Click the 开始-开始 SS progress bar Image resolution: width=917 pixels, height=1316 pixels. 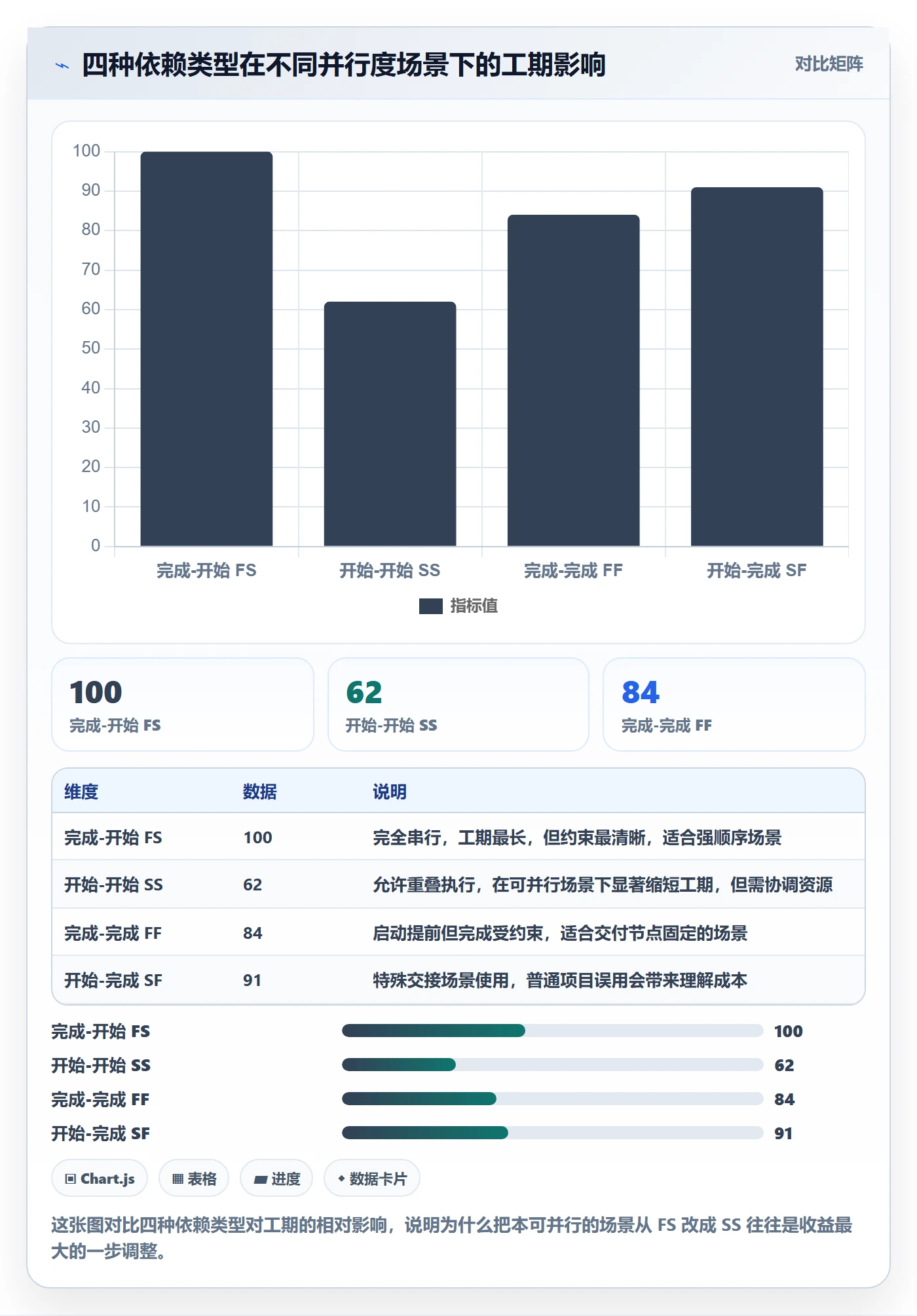[x=552, y=1065]
